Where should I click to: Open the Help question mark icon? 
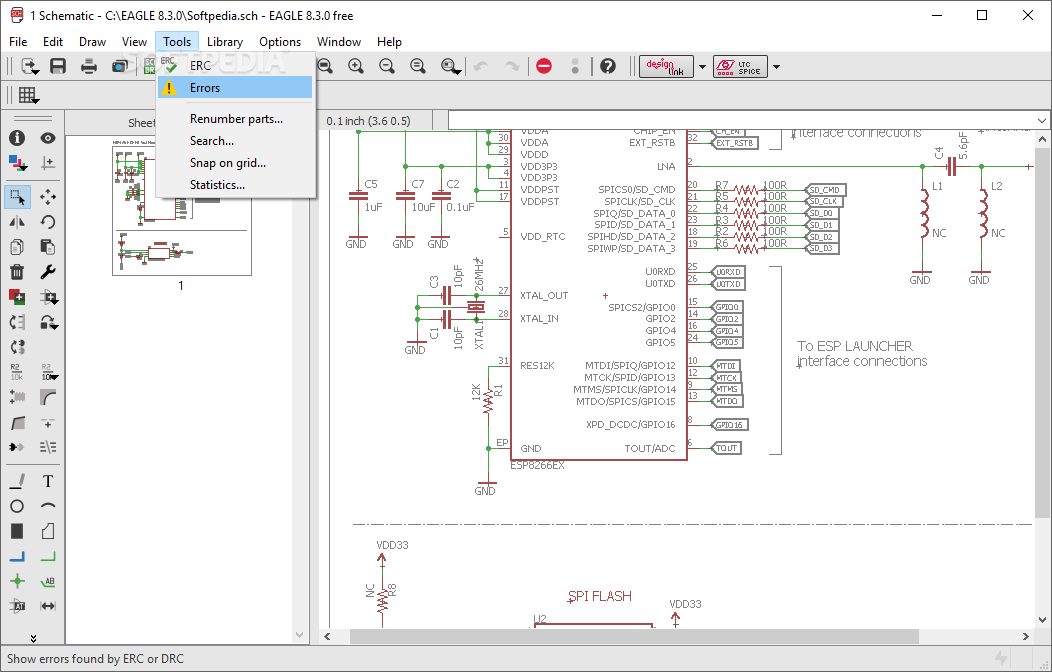tap(608, 66)
